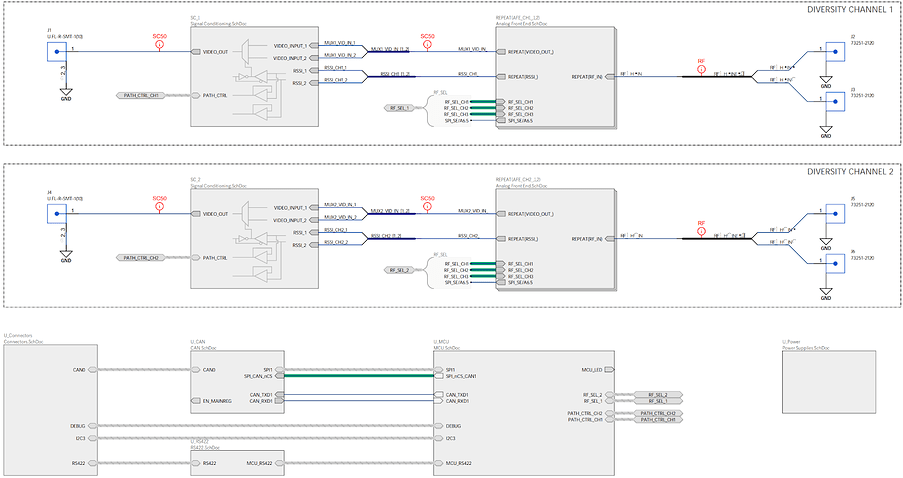Viewport: 903px width, 478px height.
Task: Select the PATH_CTRL_CH1 port left of SC_1
Action: [141, 96]
